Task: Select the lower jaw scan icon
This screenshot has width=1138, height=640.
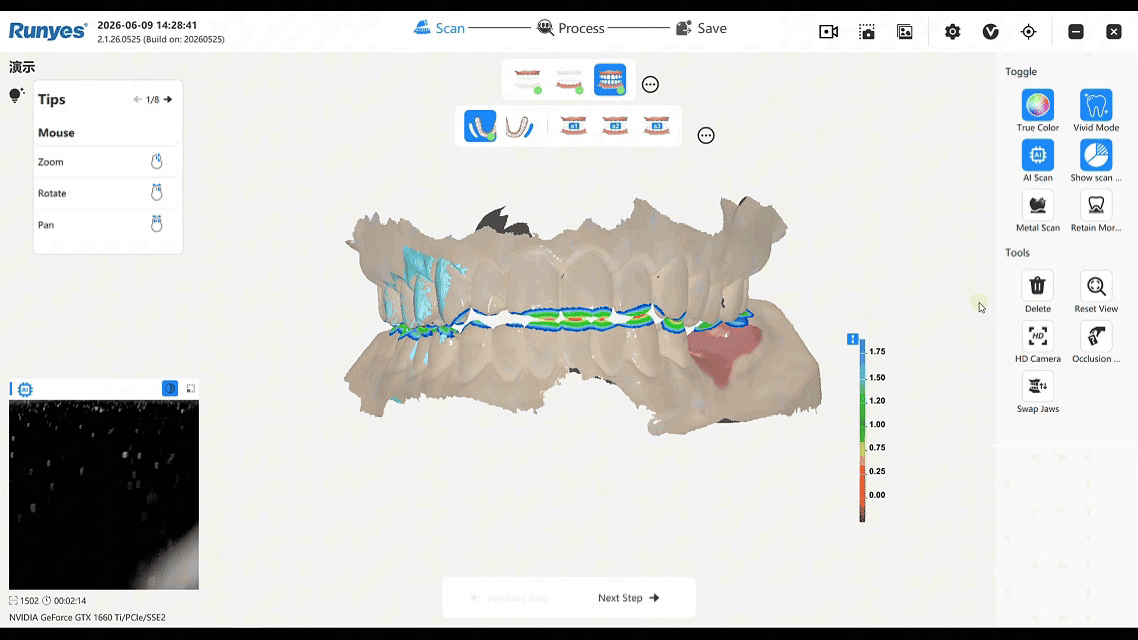Action: coord(569,80)
